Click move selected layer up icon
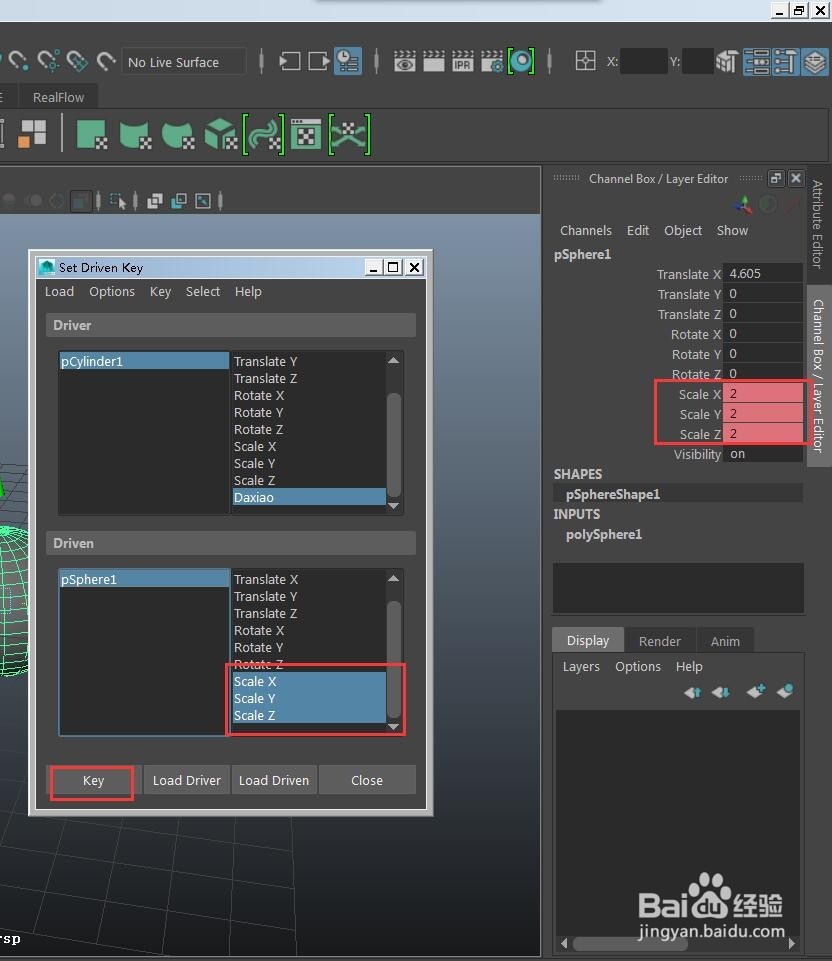The image size is (832, 961). tap(692, 692)
